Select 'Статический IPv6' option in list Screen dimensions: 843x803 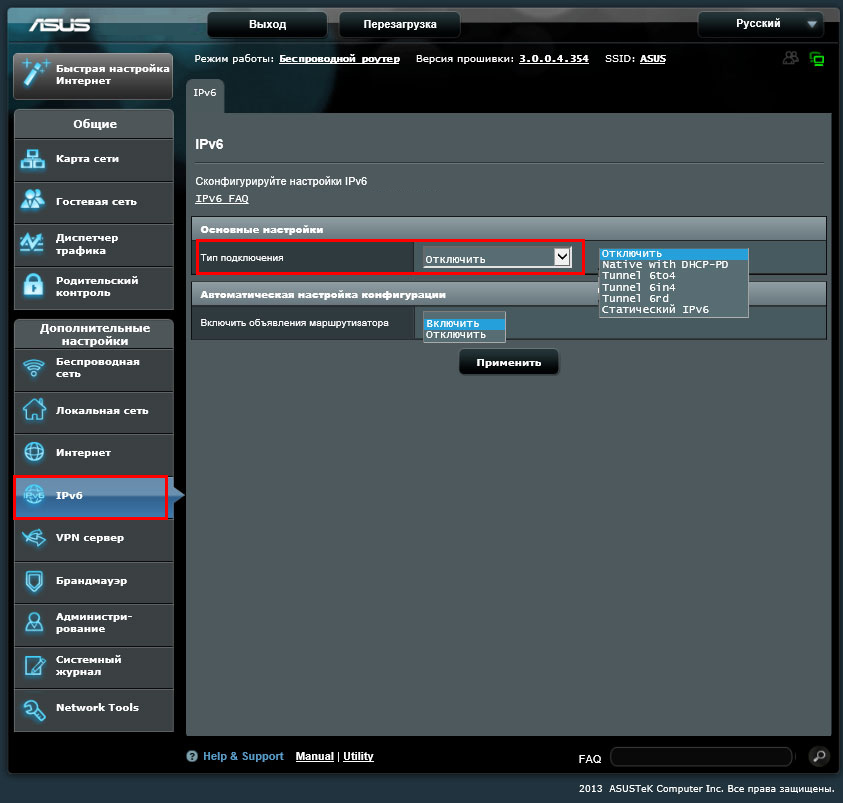pos(655,310)
